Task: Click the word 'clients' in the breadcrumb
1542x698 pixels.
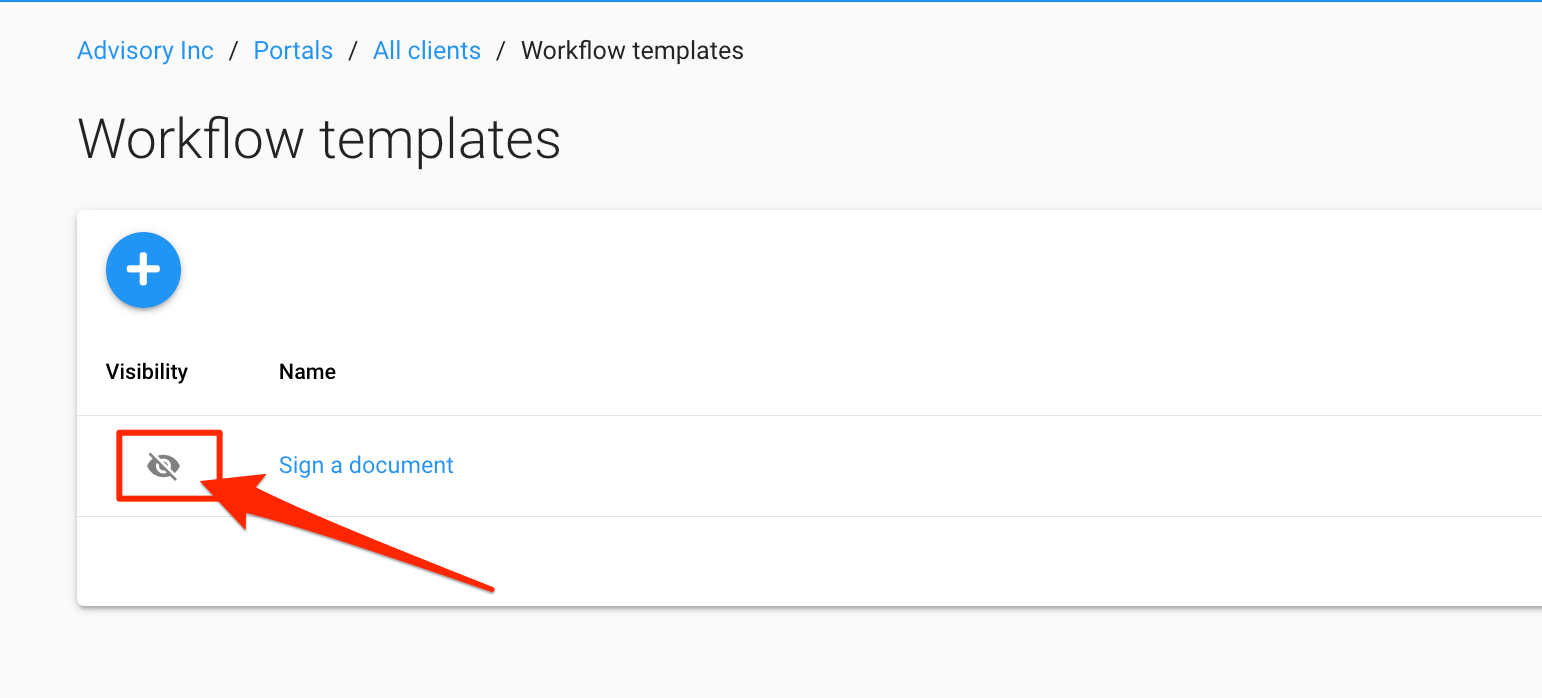Action: point(447,51)
